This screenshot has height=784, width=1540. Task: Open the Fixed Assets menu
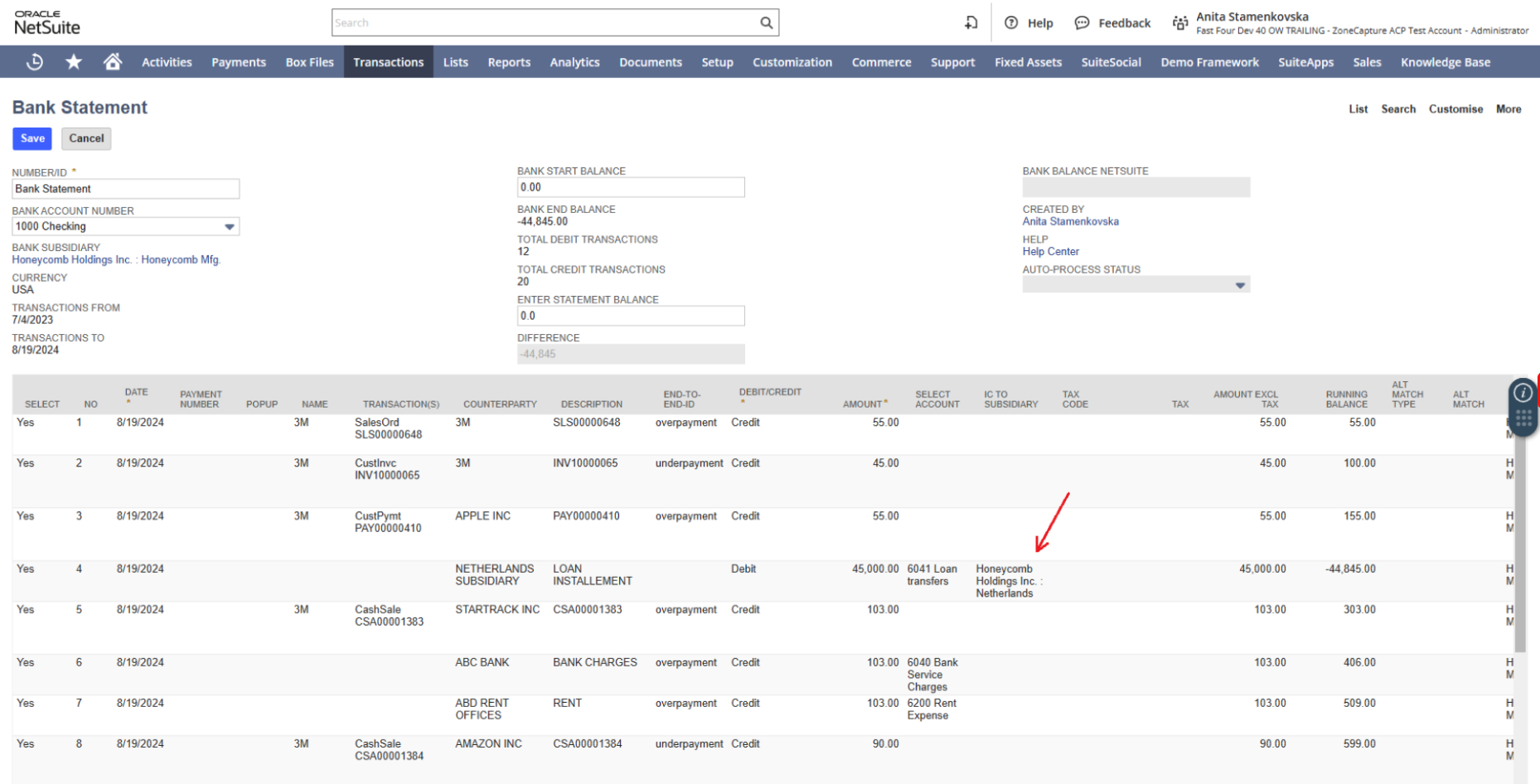(x=1029, y=62)
